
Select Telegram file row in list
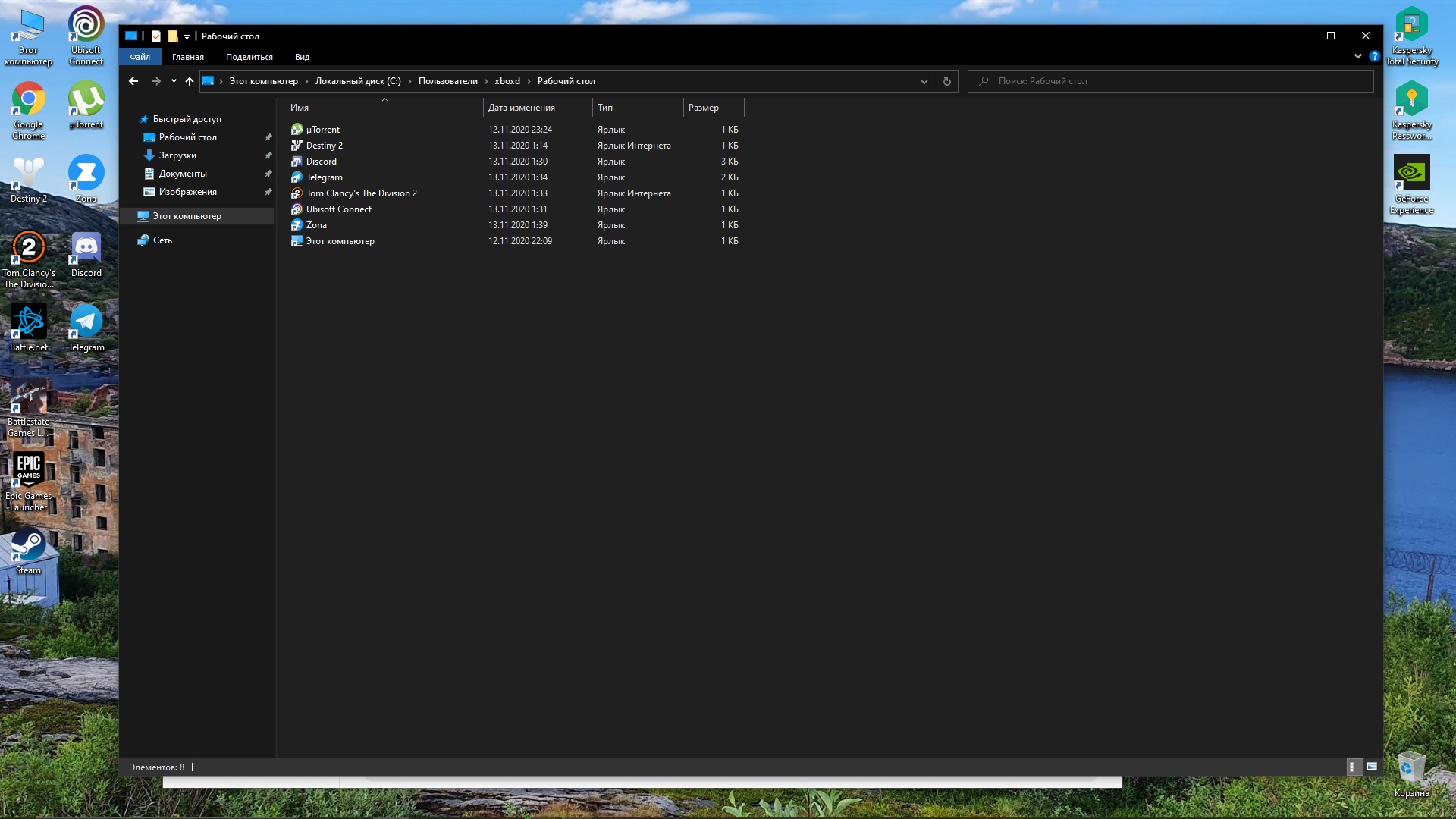click(514, 177)
